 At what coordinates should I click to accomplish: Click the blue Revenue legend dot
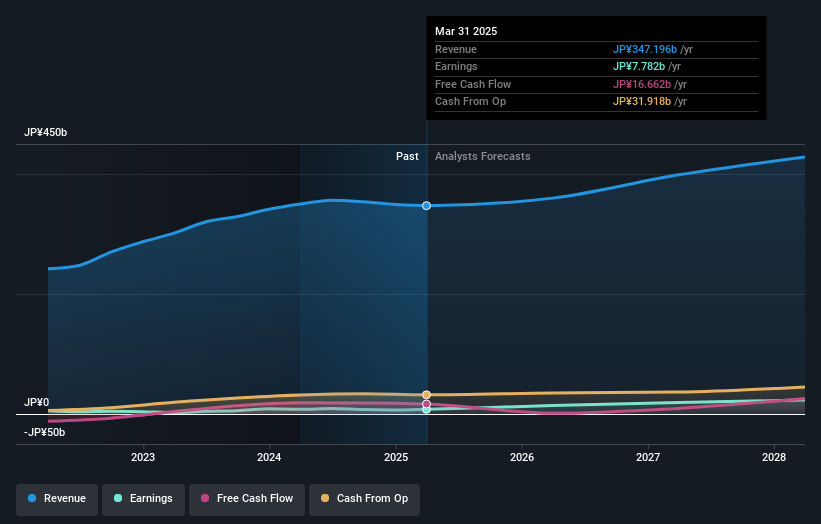[x=32, y=498]
